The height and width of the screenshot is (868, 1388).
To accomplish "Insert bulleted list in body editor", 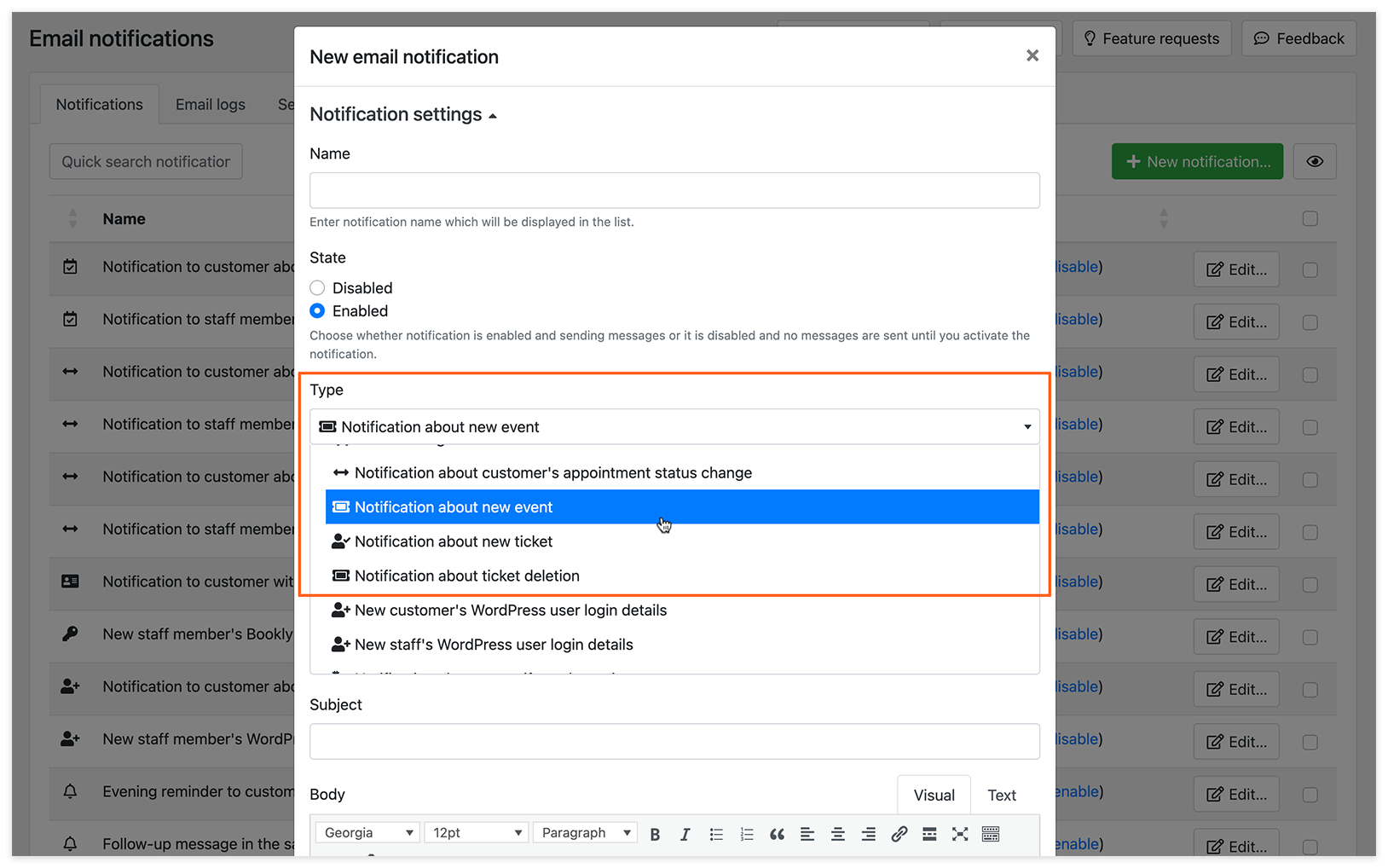I will coord(716,834).
